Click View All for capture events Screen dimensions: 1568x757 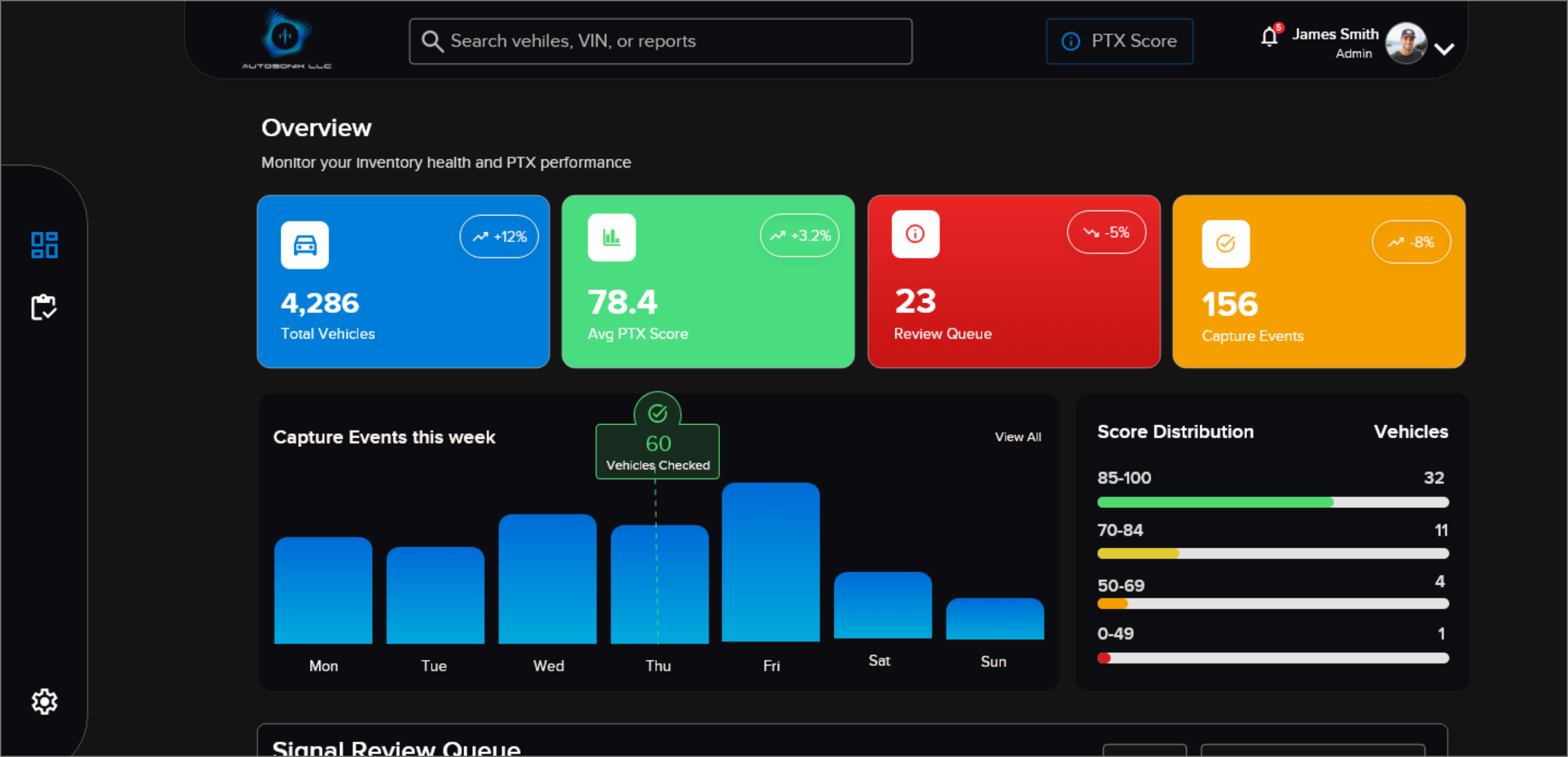click(x=1017, y=437)
